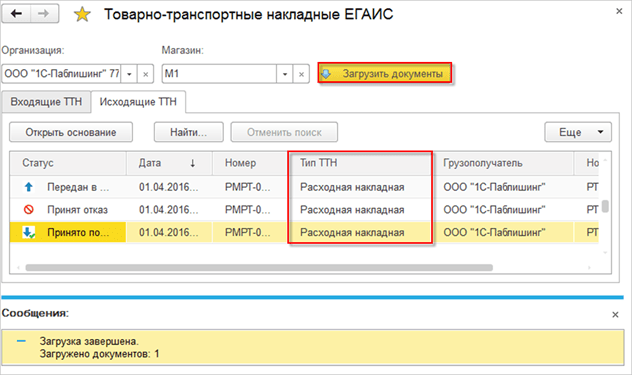
Task: Close the Сообщения panel
Action: tap(615, 315)
